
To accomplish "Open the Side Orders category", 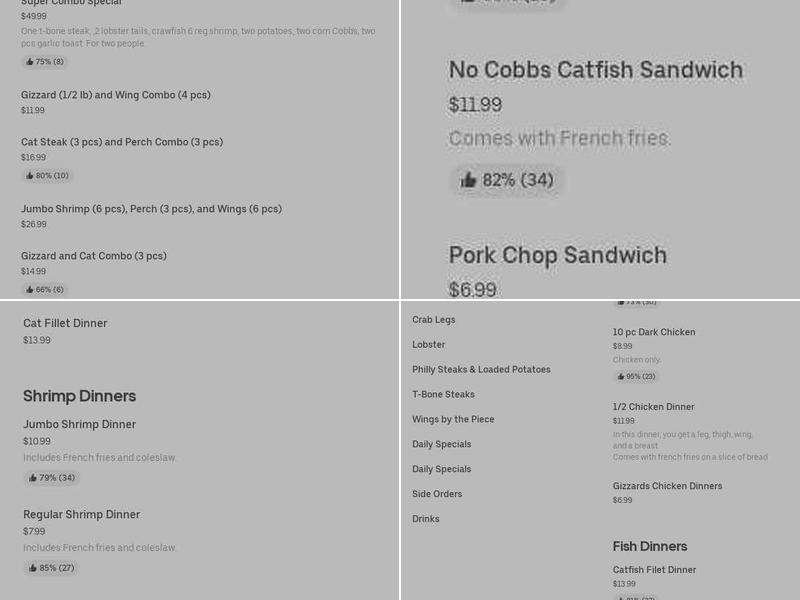I will 437,494.
